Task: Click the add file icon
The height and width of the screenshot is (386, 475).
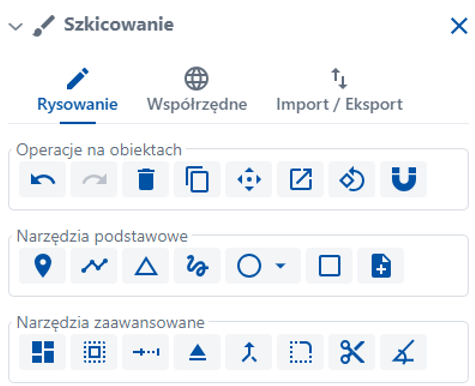Action: [x=381, y=266]
